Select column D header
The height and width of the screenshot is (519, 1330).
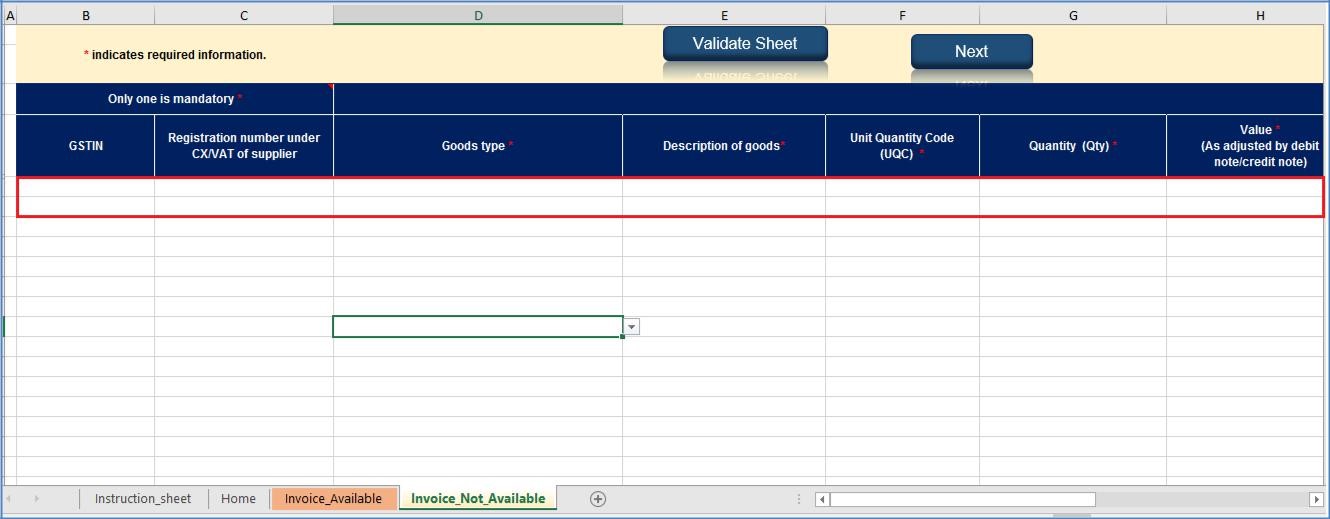pyautogui.click(x=478, y=15)
